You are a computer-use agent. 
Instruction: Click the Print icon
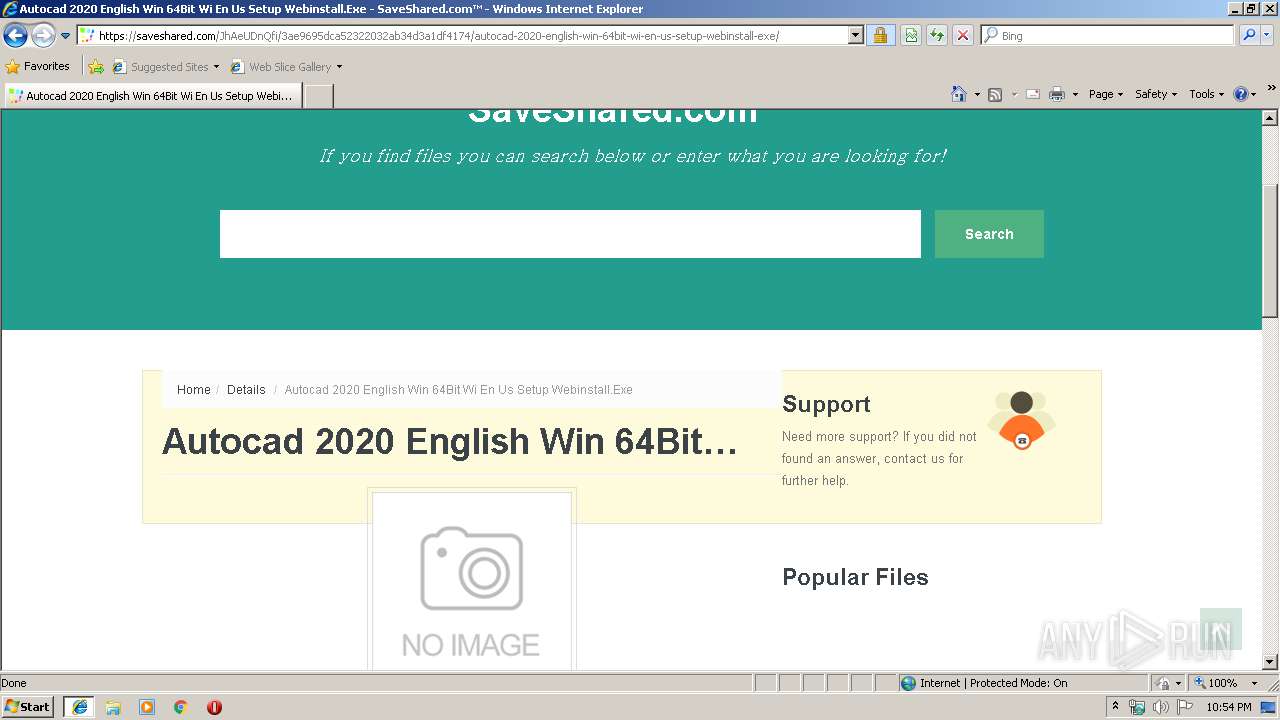1057,94
